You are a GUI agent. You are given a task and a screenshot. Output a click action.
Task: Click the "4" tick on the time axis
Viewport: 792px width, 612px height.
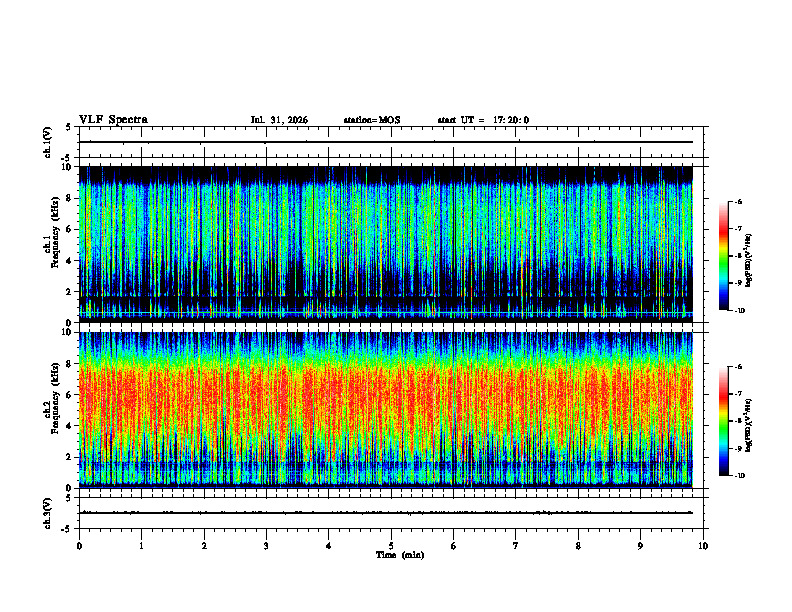click(x=329, y=546)
